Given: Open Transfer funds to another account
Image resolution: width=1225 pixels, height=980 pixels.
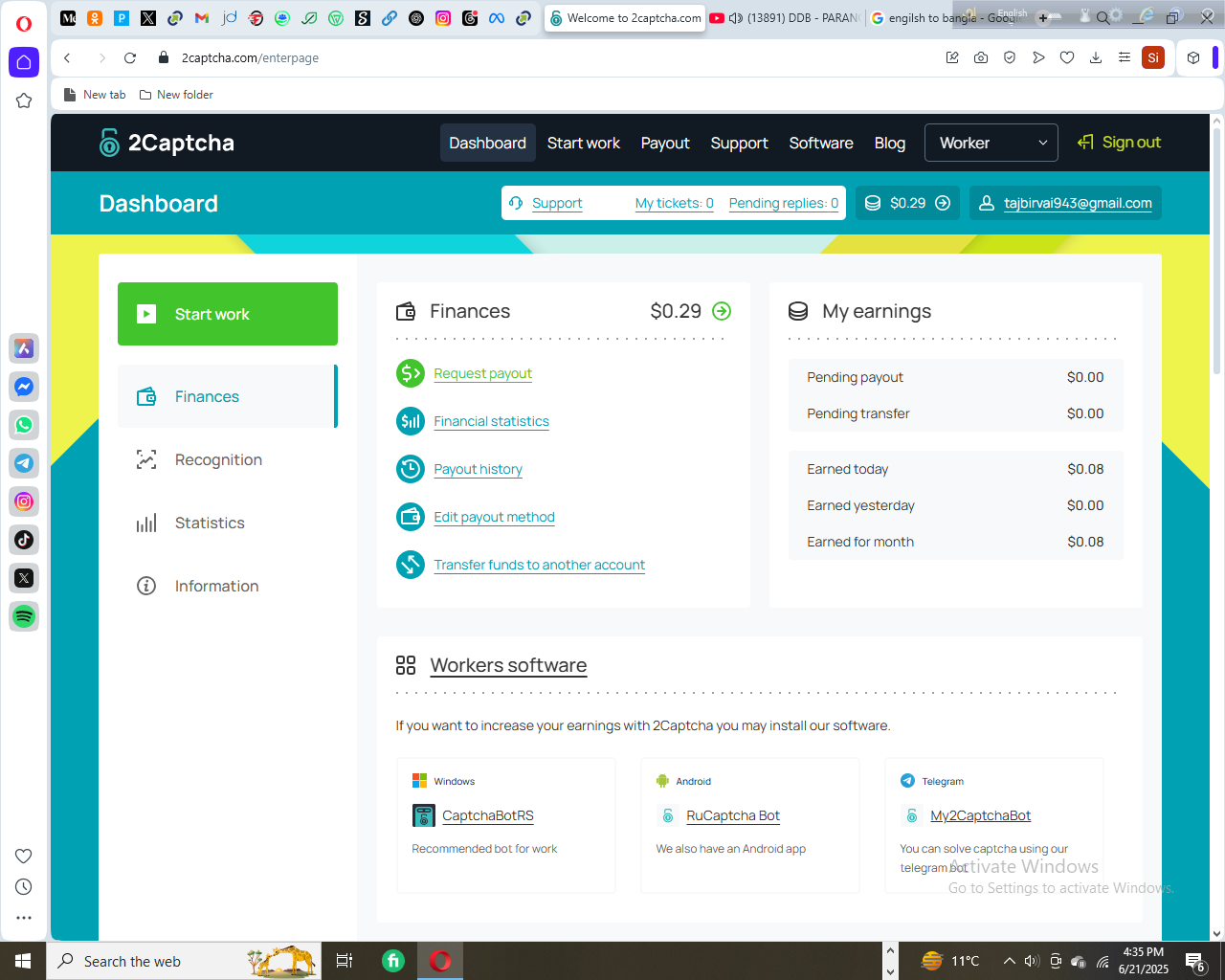Looking at the screenshot, I should 539,565.
